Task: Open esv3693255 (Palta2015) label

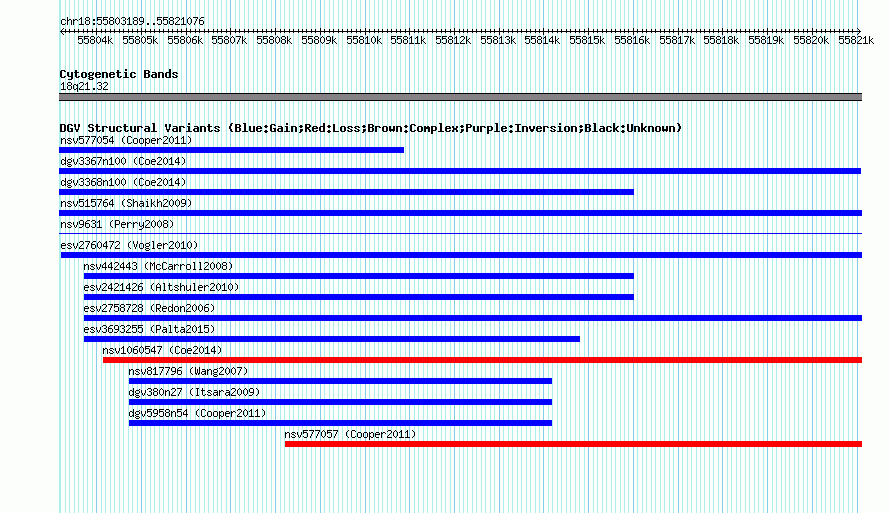Action: pyautogui.click(x=149, y=329)
